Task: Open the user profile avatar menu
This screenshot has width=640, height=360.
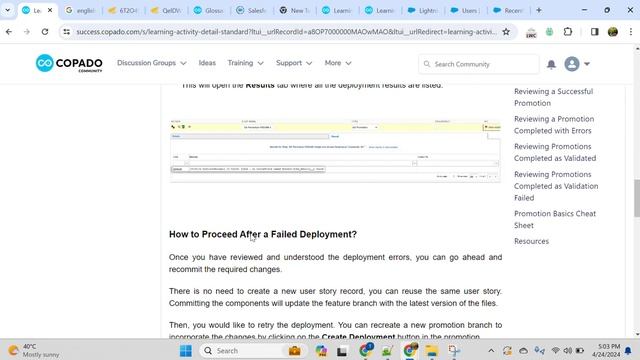Action: pyautogui.click(x=572, y=64)
